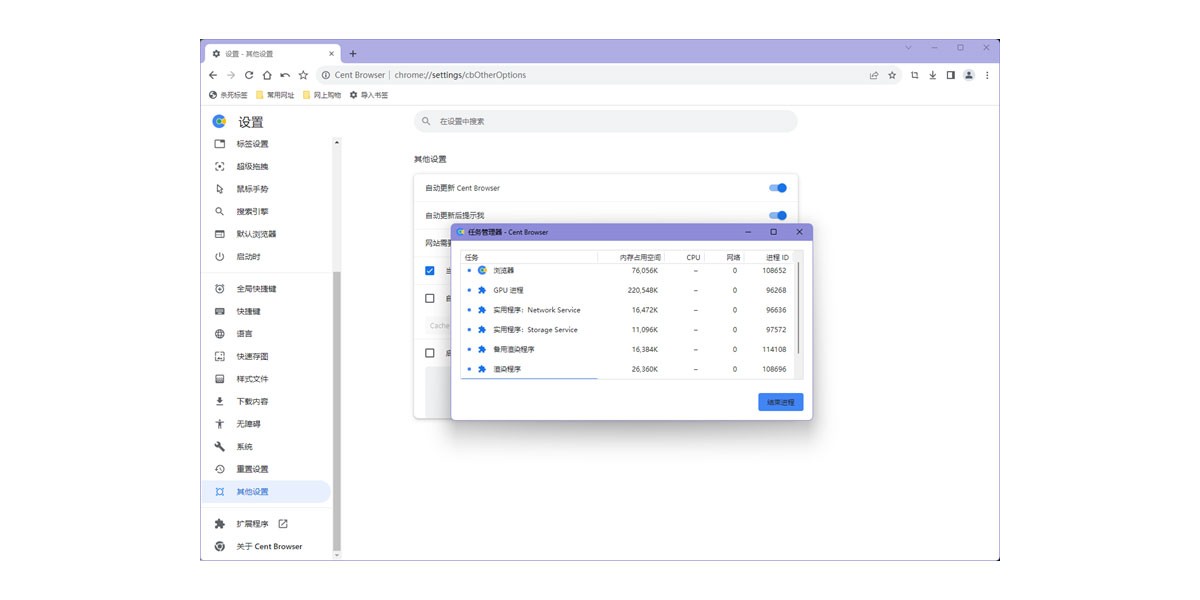This screenshot has height=600, width=1200.
Task: Click the undo closed tab icon
Action: (x=285, y=75)
